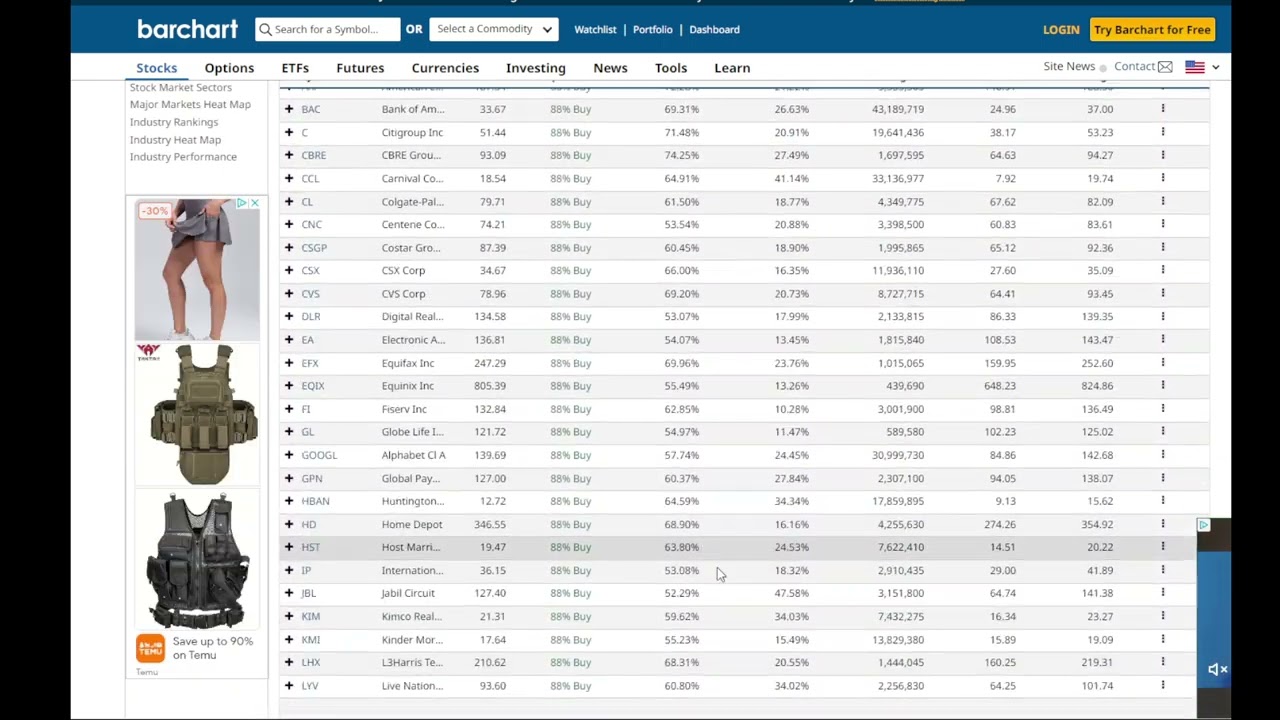
Task: Click Try Barchart for Free button
Action: point(1152,30)
